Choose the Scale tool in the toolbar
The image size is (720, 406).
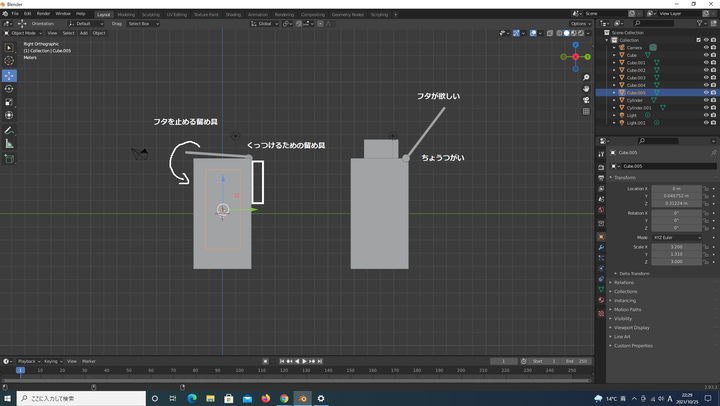(9, 102)
